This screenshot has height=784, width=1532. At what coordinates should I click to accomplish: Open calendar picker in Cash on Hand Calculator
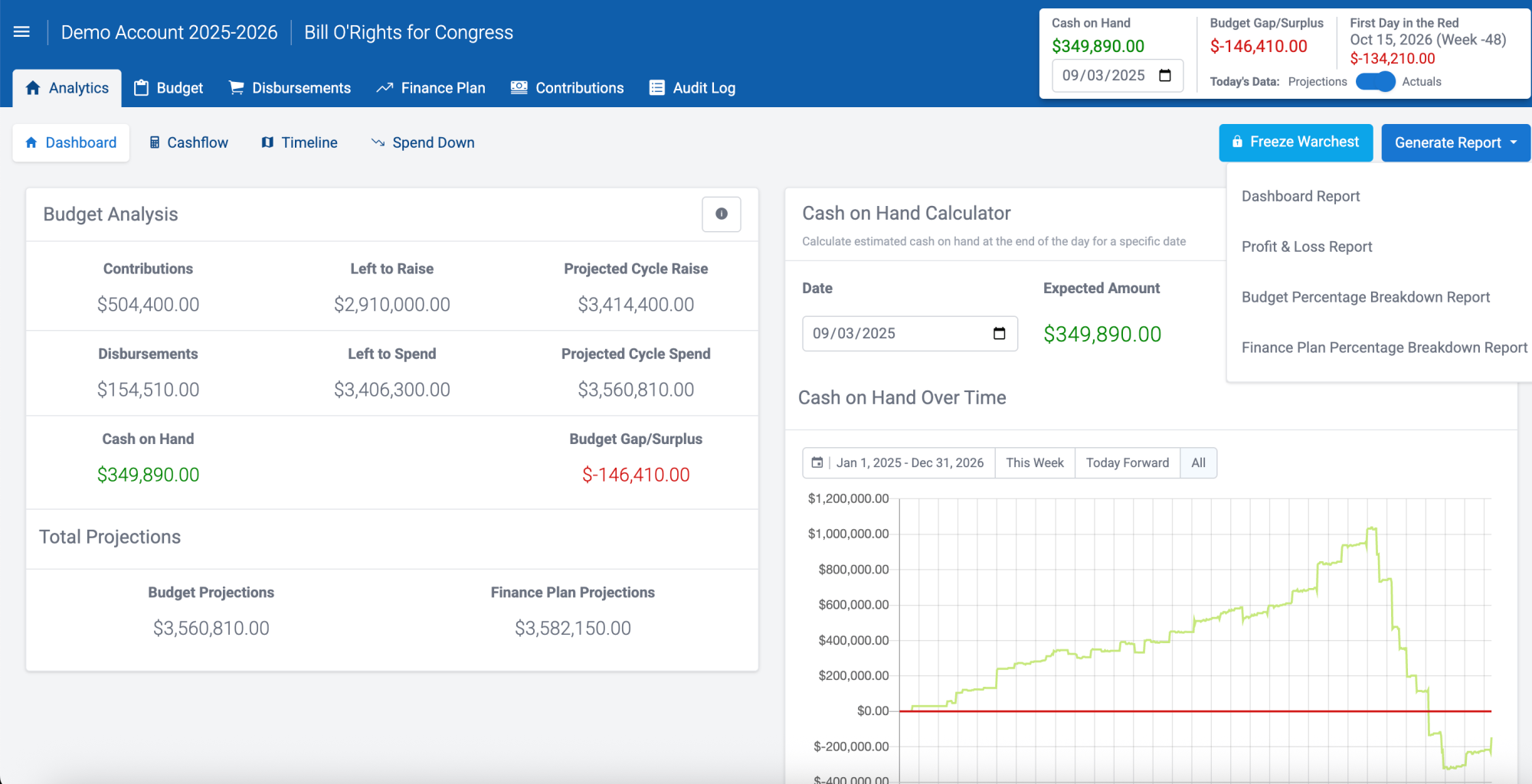click(x=999, y=333)
